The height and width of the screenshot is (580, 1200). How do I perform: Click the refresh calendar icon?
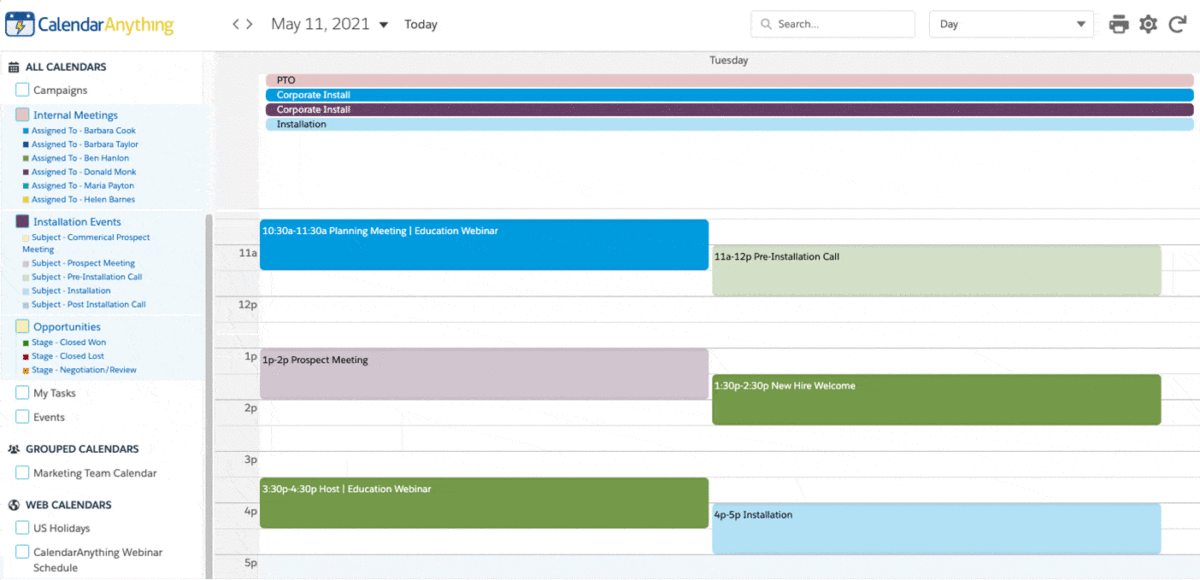pos(1177,24)
